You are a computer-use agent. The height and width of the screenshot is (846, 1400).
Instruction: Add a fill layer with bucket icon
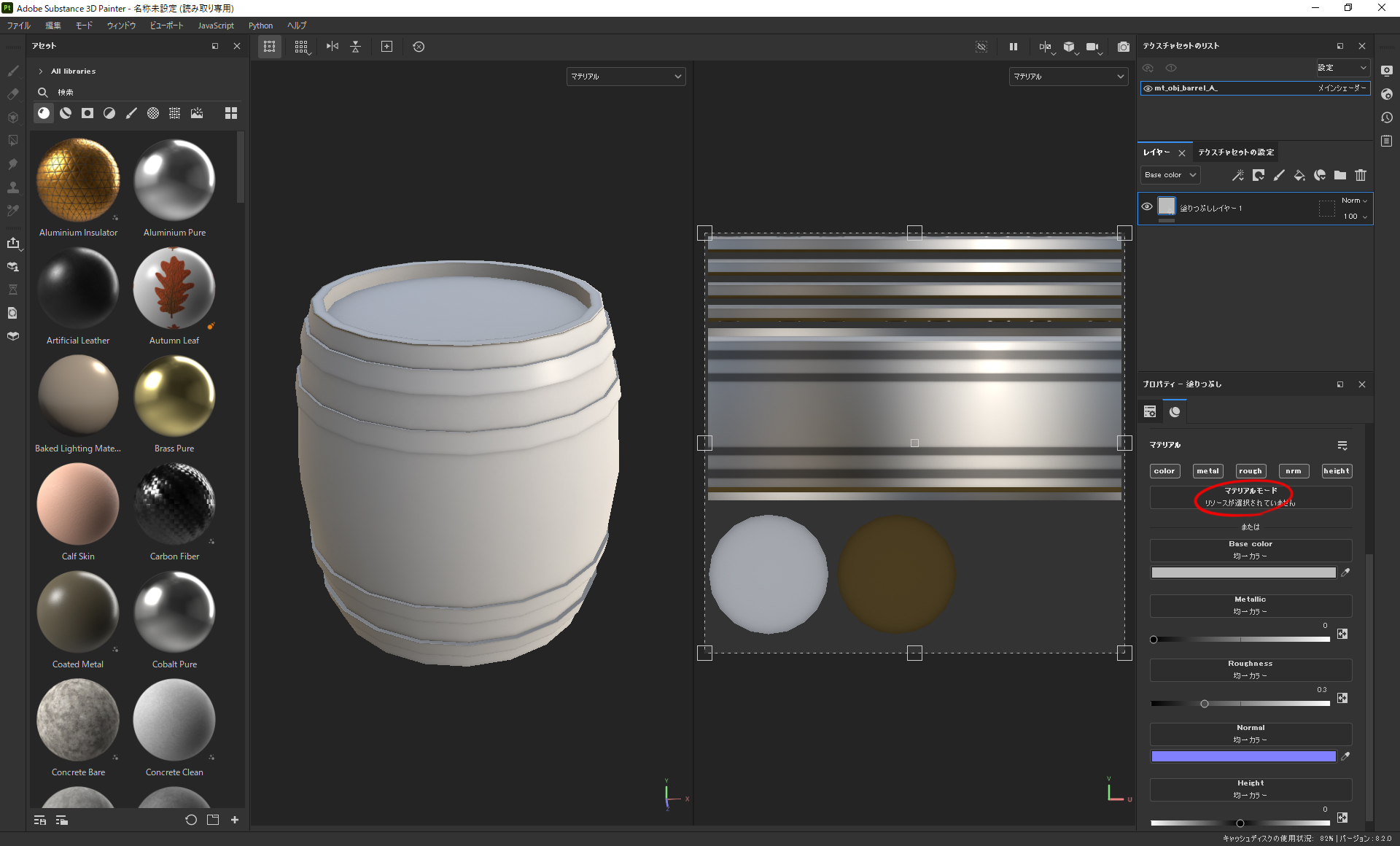click(x=1299, y=175)
